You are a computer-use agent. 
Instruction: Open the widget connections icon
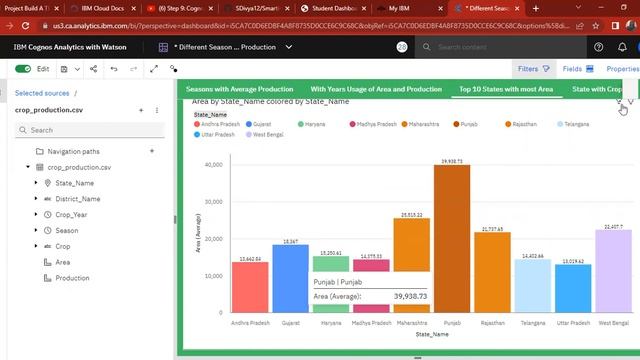pos(173,69)
